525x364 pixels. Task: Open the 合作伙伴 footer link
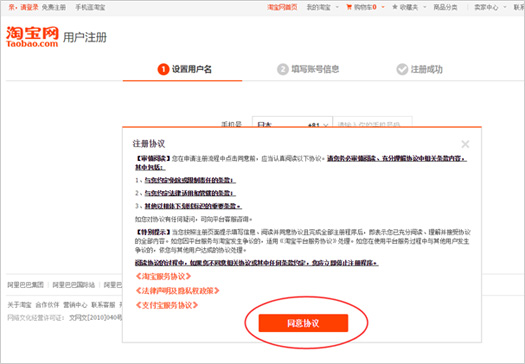click(x=47, y=305)
